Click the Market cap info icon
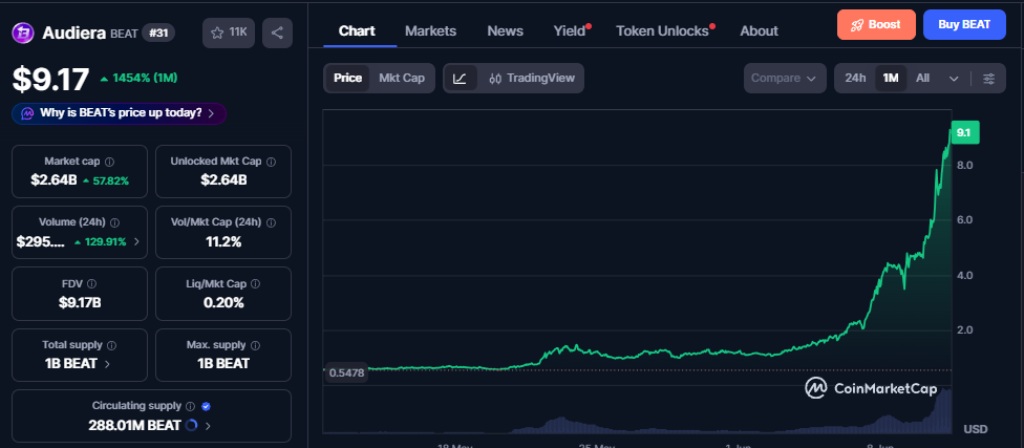This screenshot has width=1024, height=448. [x=110, y=161]
